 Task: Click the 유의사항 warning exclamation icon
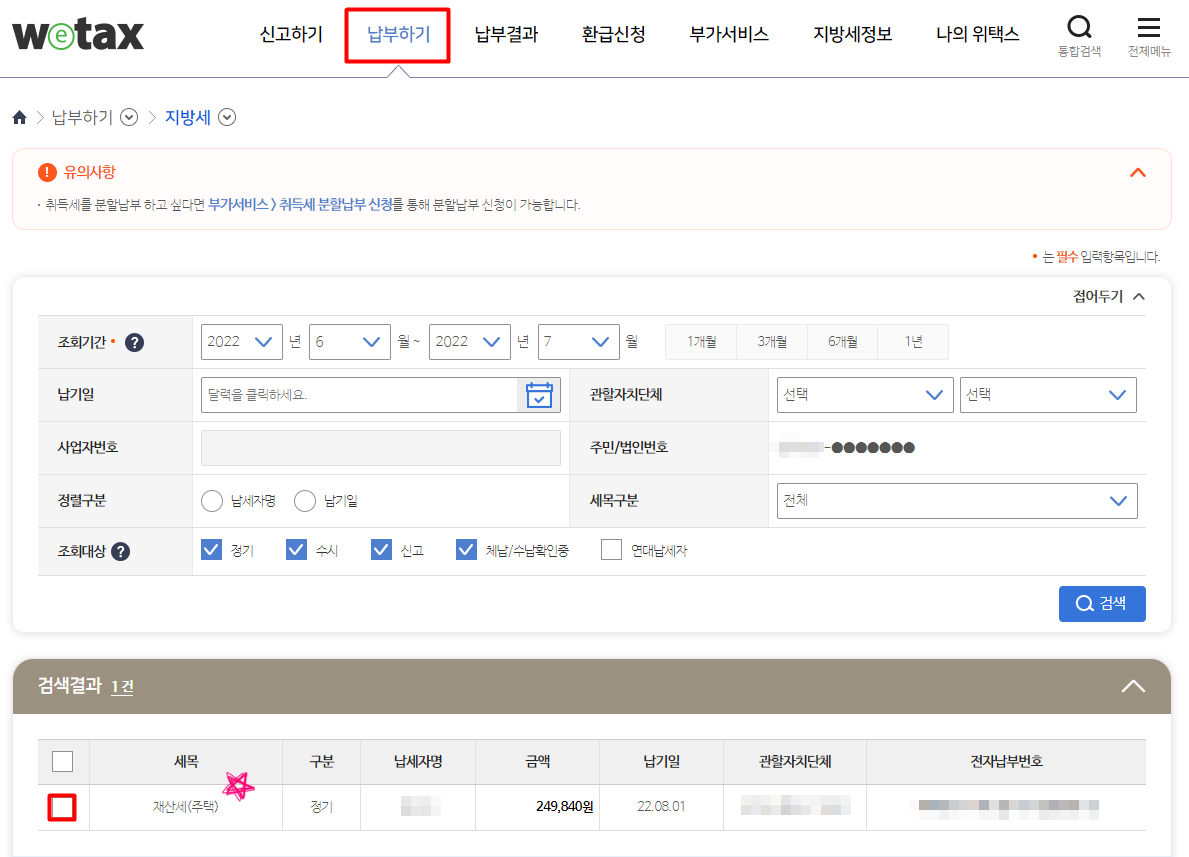47,172
